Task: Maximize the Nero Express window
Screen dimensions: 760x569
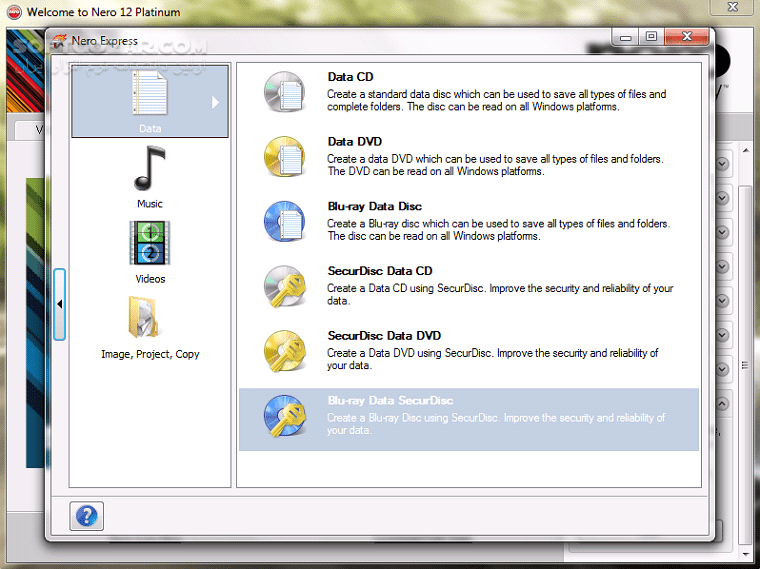Action: click(651, 37)
